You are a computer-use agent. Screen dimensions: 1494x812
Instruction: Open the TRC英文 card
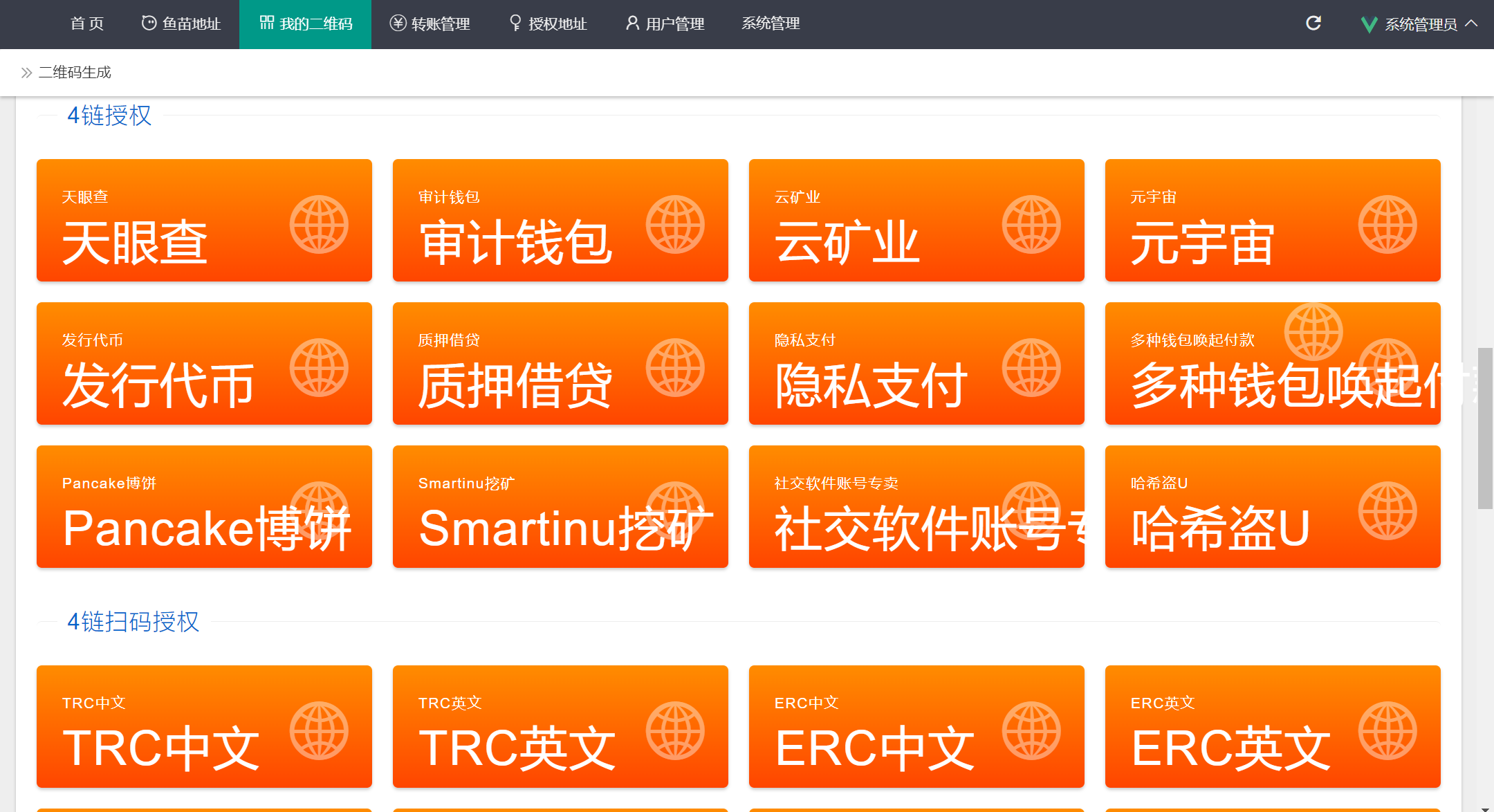560,726
